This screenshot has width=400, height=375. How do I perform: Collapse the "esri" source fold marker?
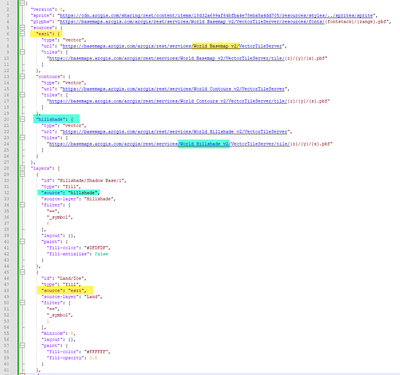pos(22,34)
